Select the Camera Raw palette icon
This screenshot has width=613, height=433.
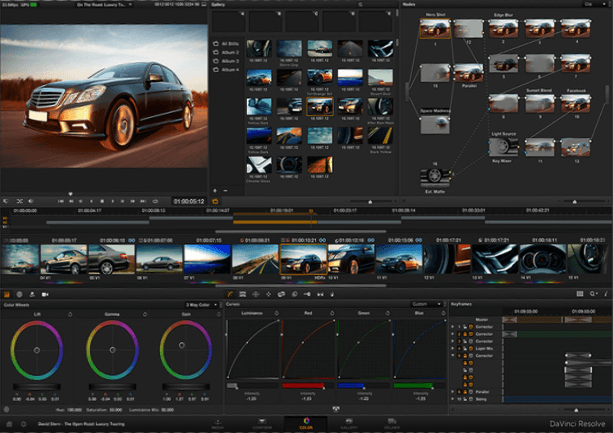45,294
